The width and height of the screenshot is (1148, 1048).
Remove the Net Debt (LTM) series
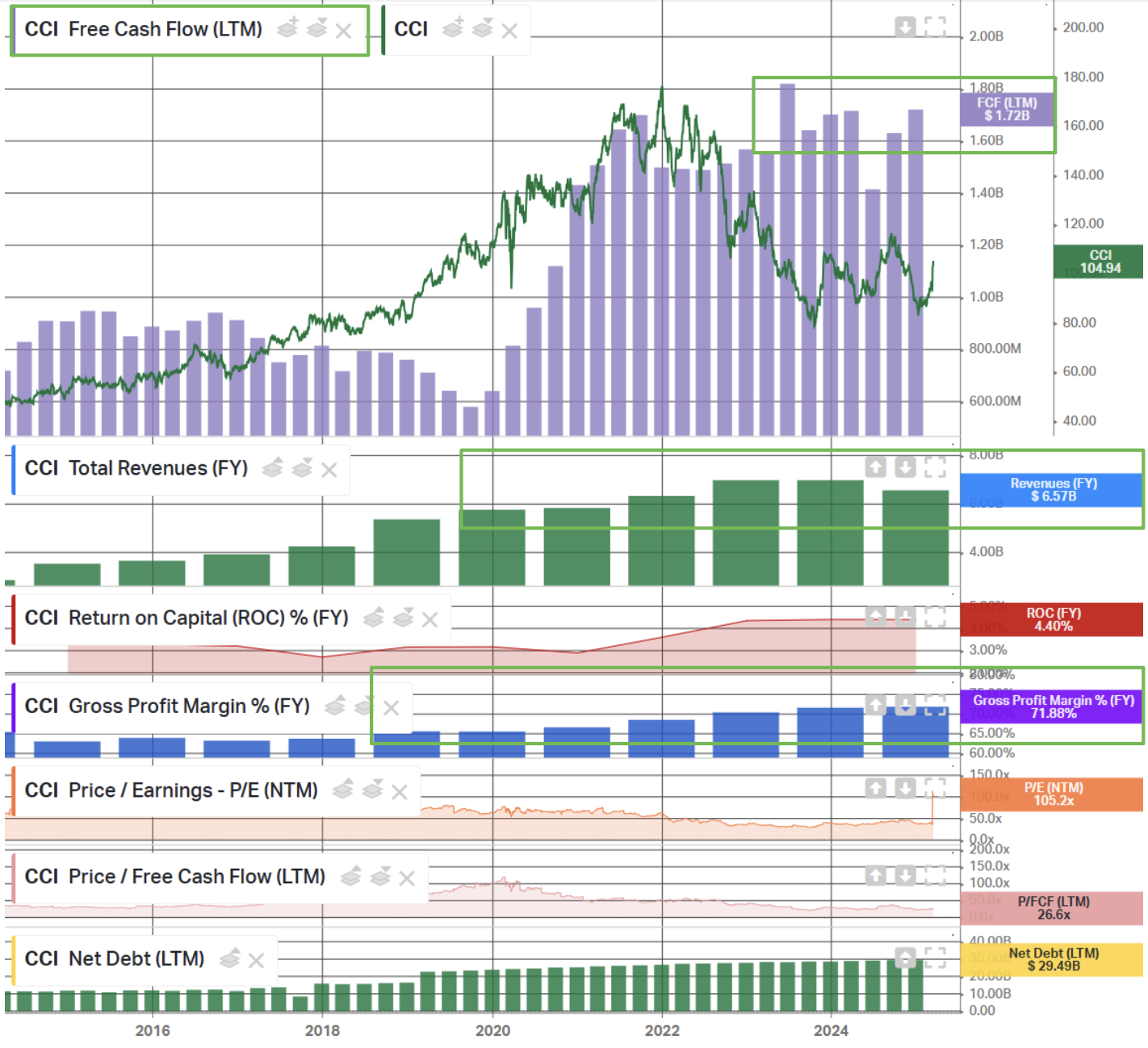pyautogui.click(x=257, y=961)
